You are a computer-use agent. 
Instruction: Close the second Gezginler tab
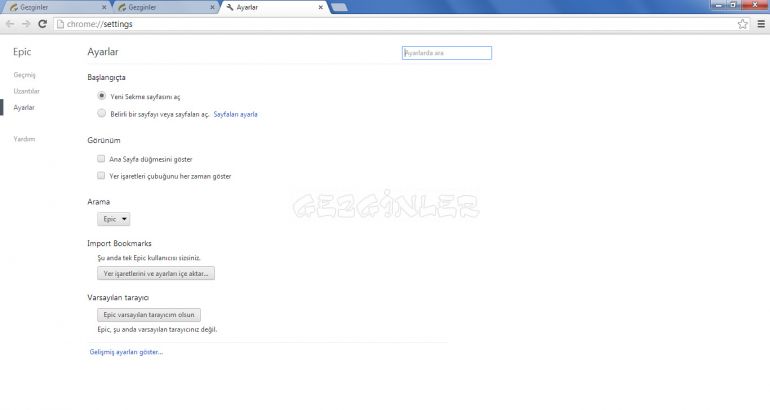click(x=213, y=7)
